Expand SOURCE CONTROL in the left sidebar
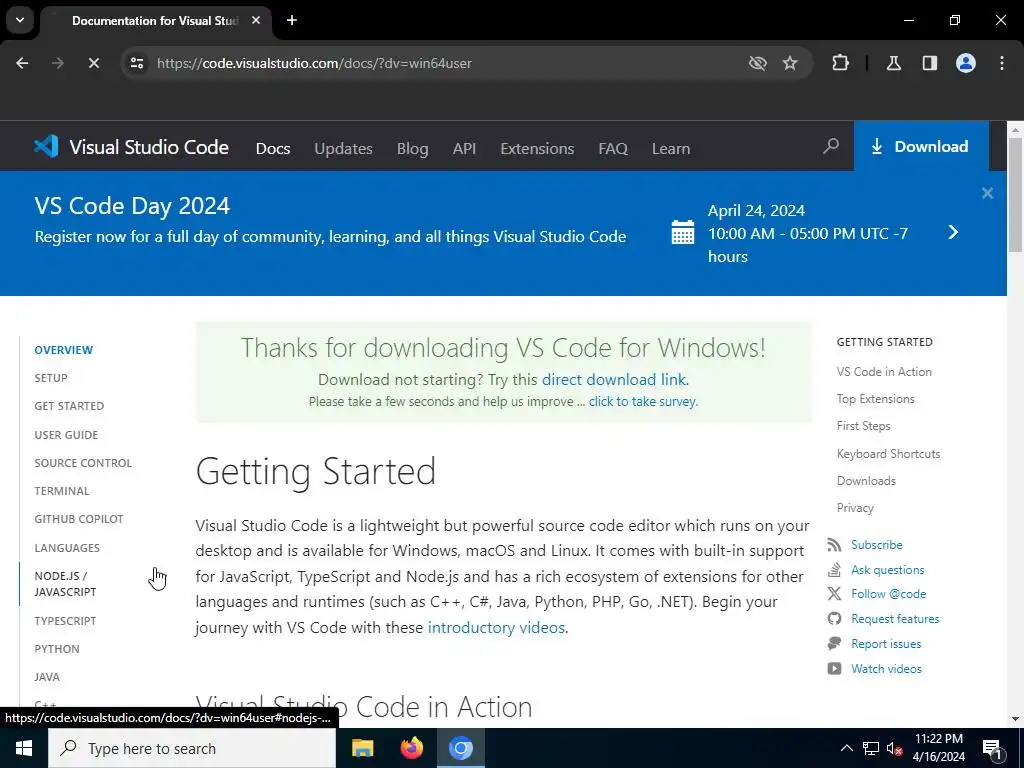This screenshot has height=768, width=1024. click(x=84, y=463)
